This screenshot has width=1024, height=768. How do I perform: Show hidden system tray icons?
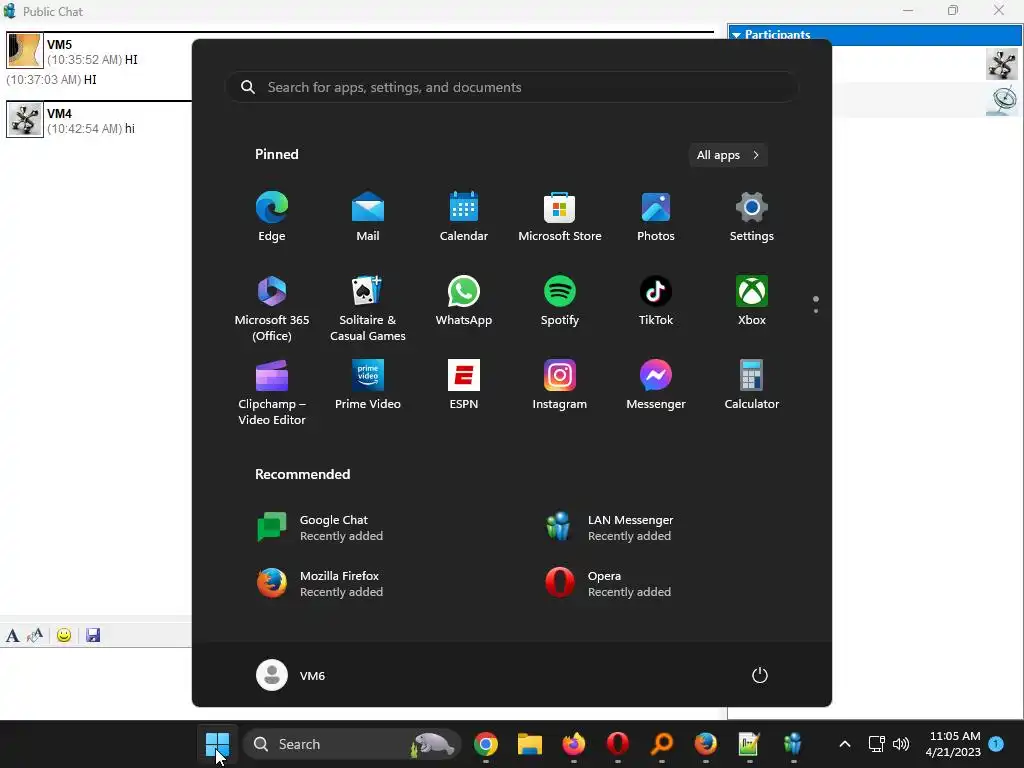[844, 744]
